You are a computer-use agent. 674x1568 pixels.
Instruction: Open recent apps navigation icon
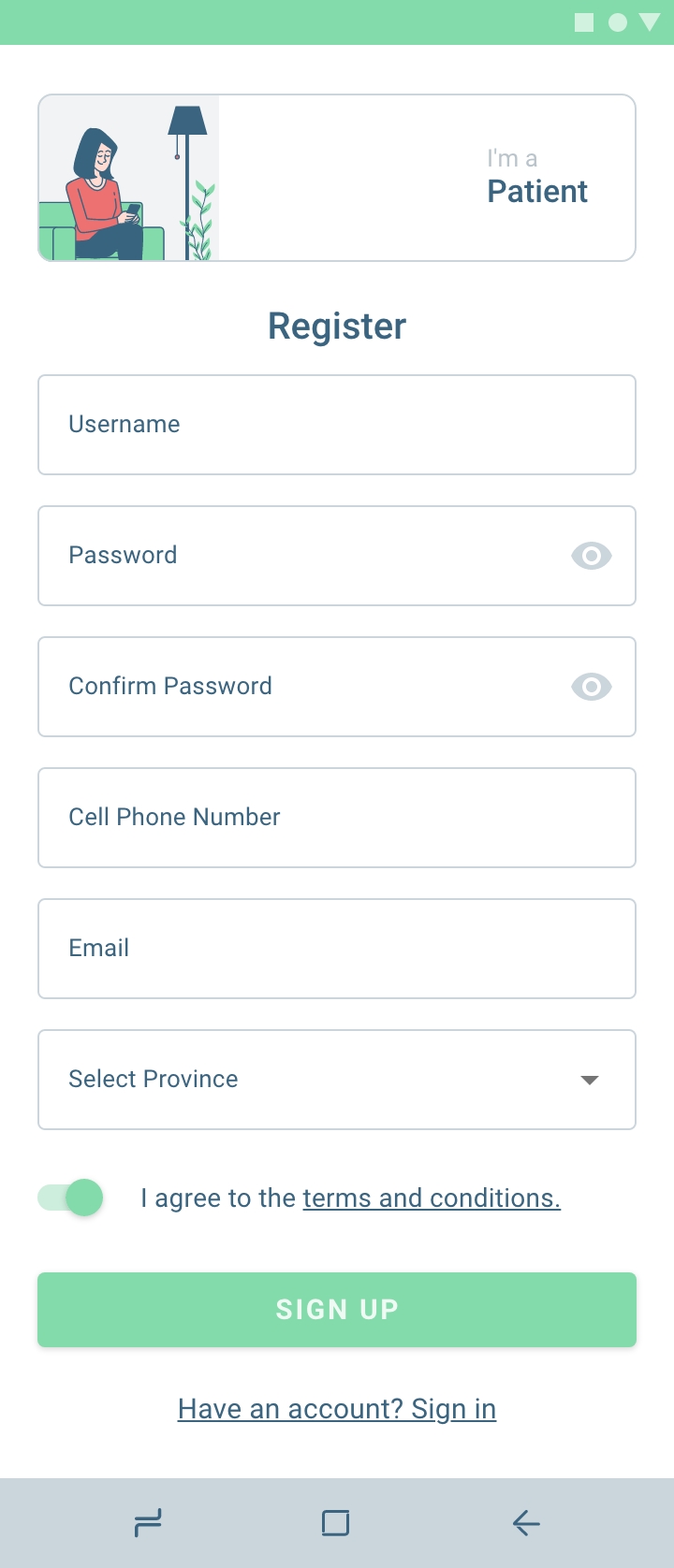[148, 1523]
